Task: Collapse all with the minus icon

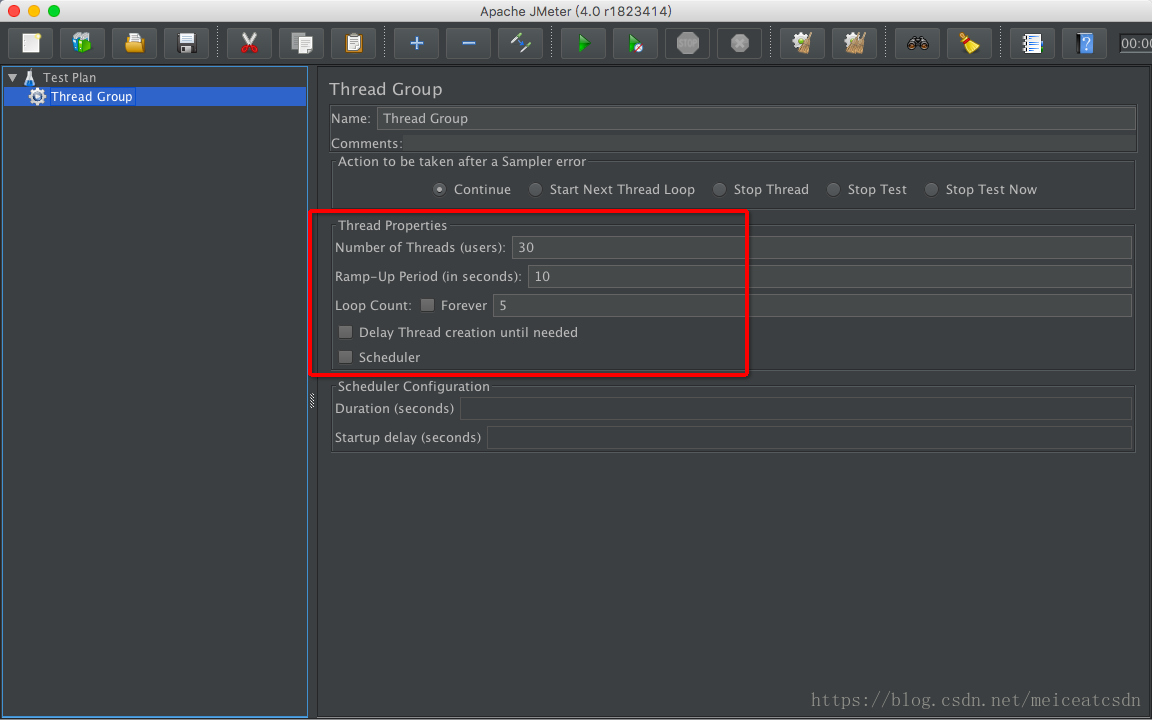Action: click(469, 43)
